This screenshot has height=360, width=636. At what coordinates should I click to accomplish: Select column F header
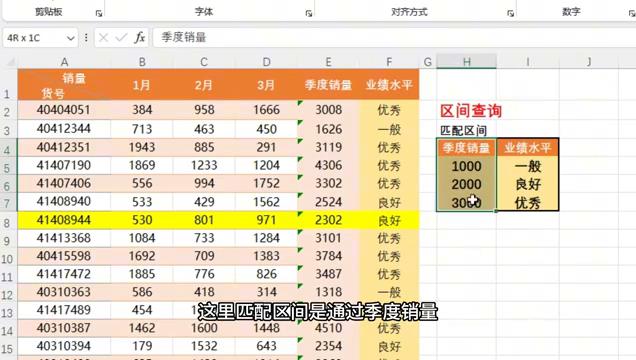point(389,62)
